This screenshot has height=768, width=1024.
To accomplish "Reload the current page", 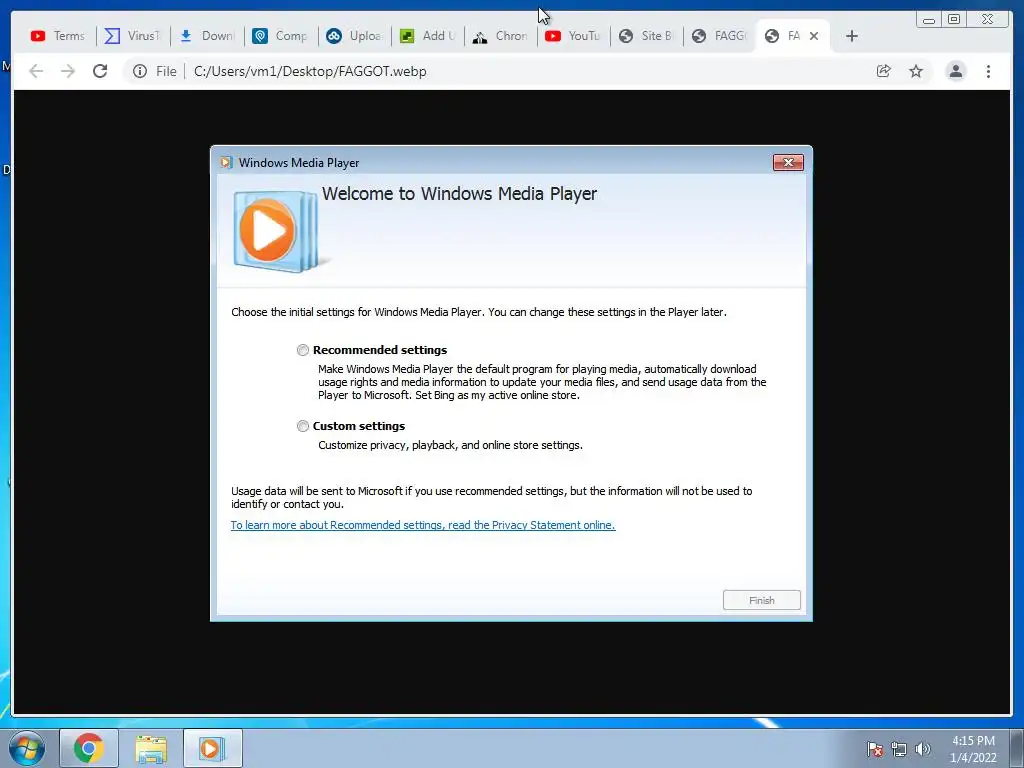I will point(100,71).
